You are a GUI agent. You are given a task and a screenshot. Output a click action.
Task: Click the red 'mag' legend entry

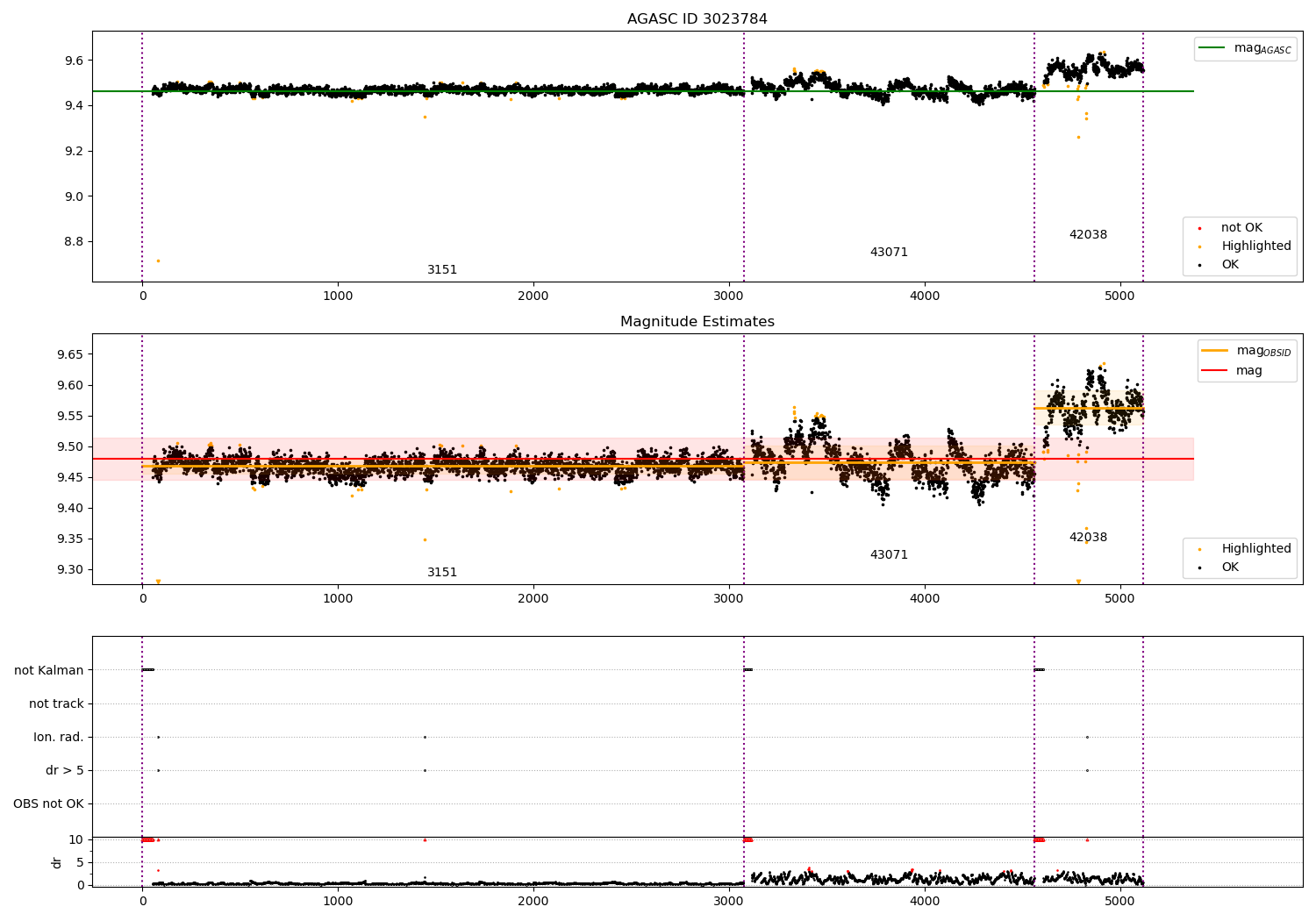click(x=1233, y=371)
